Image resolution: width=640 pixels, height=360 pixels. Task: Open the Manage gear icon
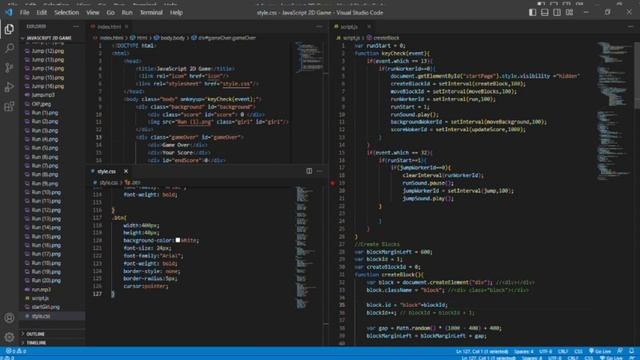point(9,337)
